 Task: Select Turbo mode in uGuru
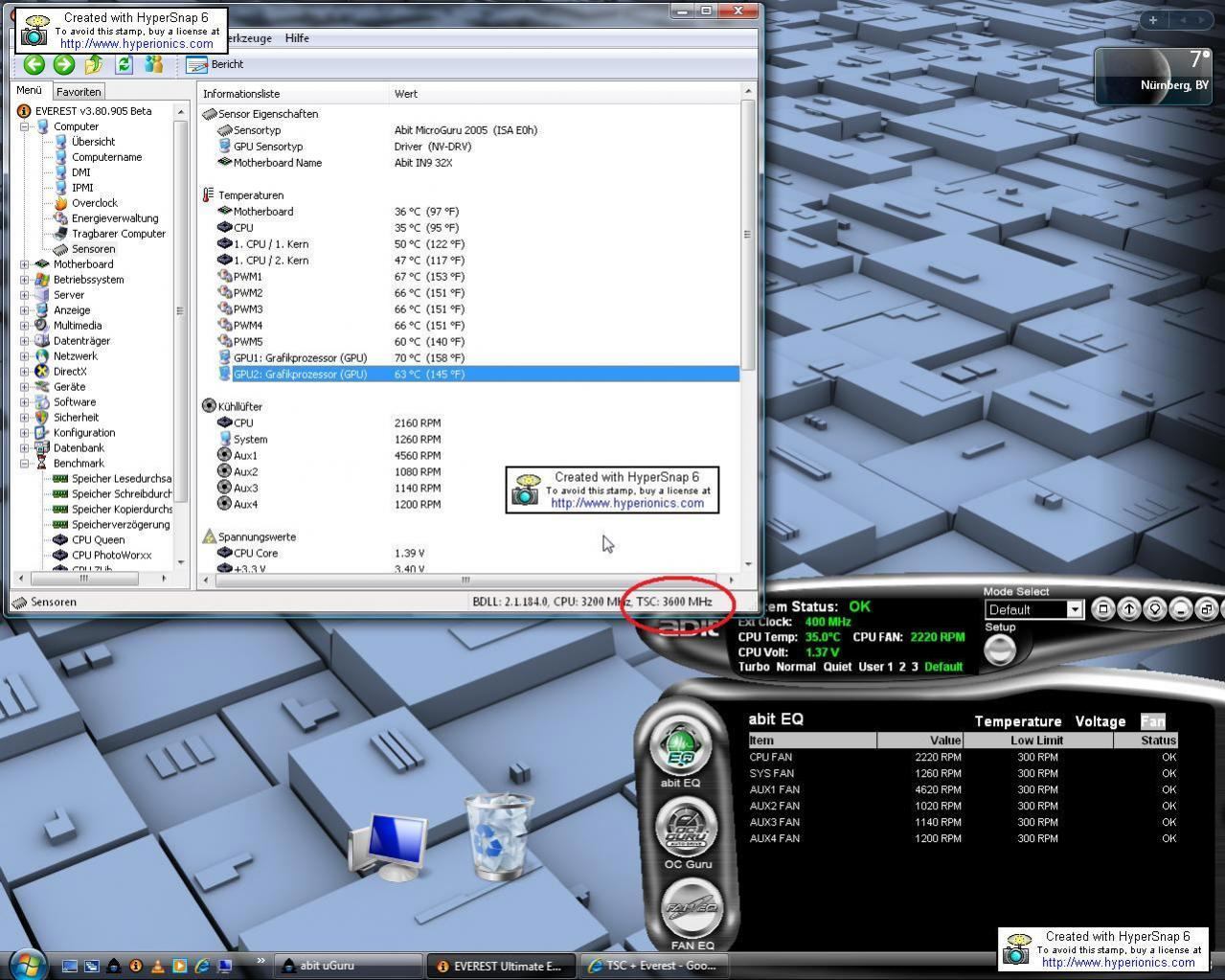click(754, 667)
